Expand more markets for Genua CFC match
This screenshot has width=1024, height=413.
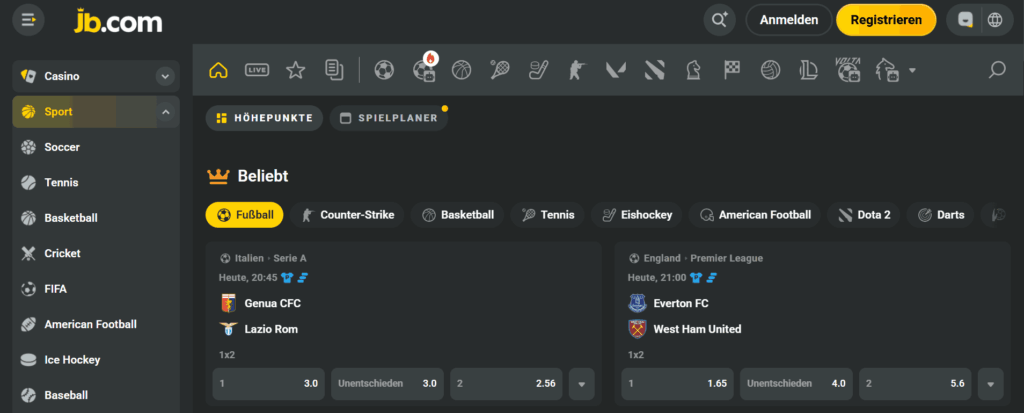[581, 383]
